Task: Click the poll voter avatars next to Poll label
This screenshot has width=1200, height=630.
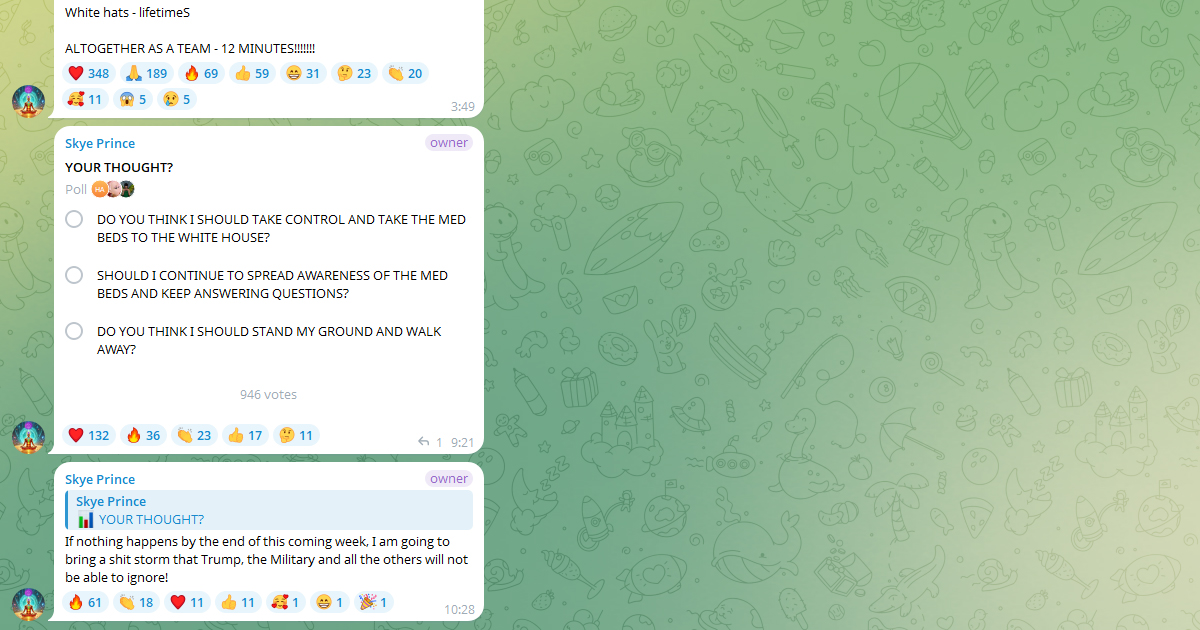Action: pos(113,189)
